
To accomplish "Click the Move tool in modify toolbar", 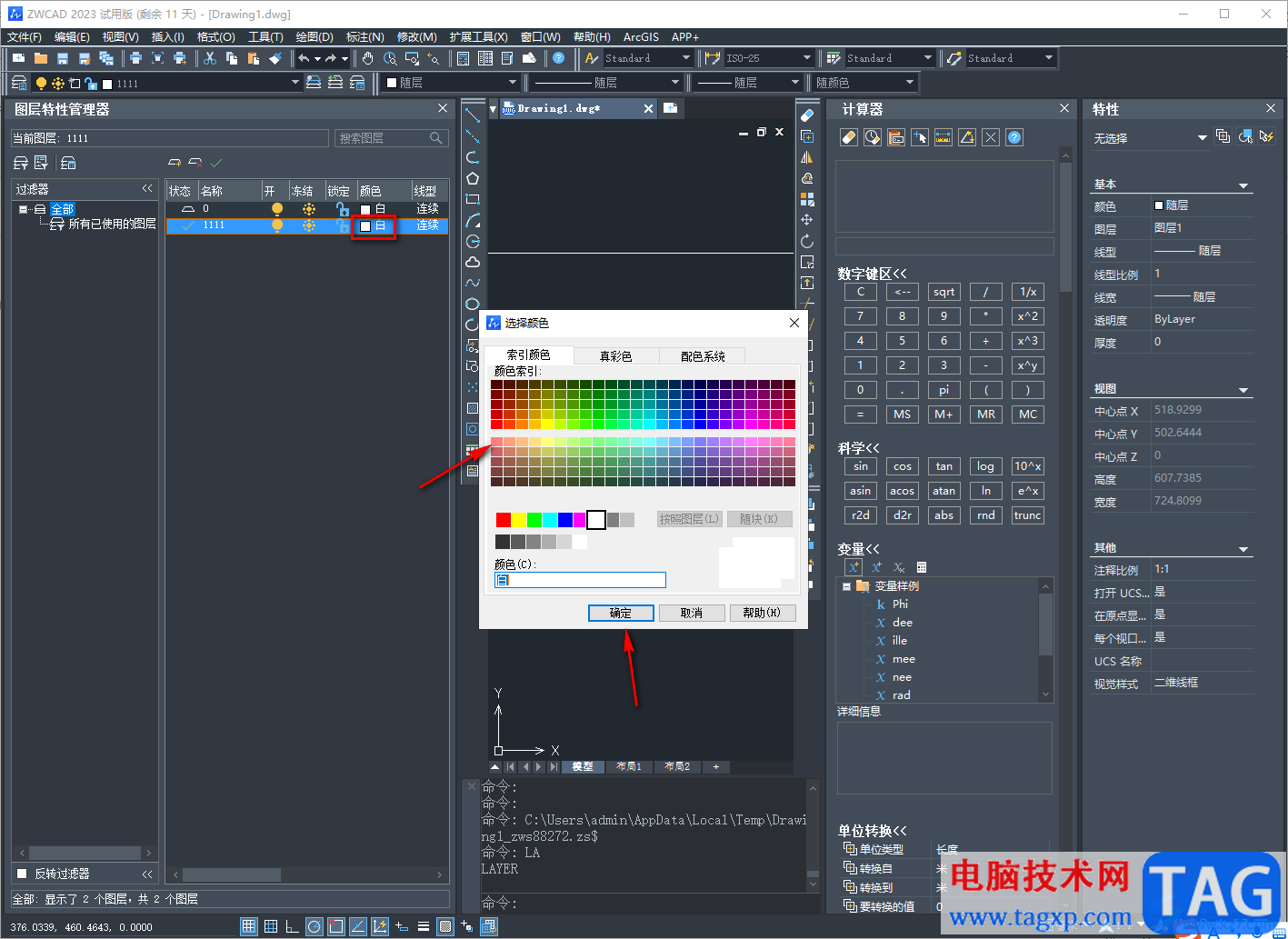I will click(806, 220).
